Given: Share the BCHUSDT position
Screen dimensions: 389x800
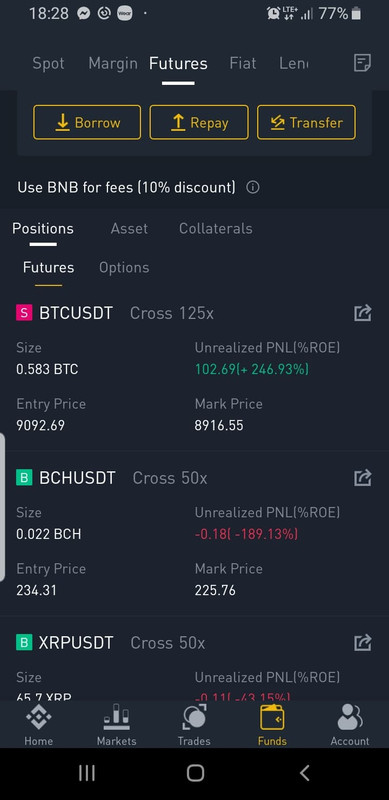Looking at the screenshot, I should pos(362,478).
